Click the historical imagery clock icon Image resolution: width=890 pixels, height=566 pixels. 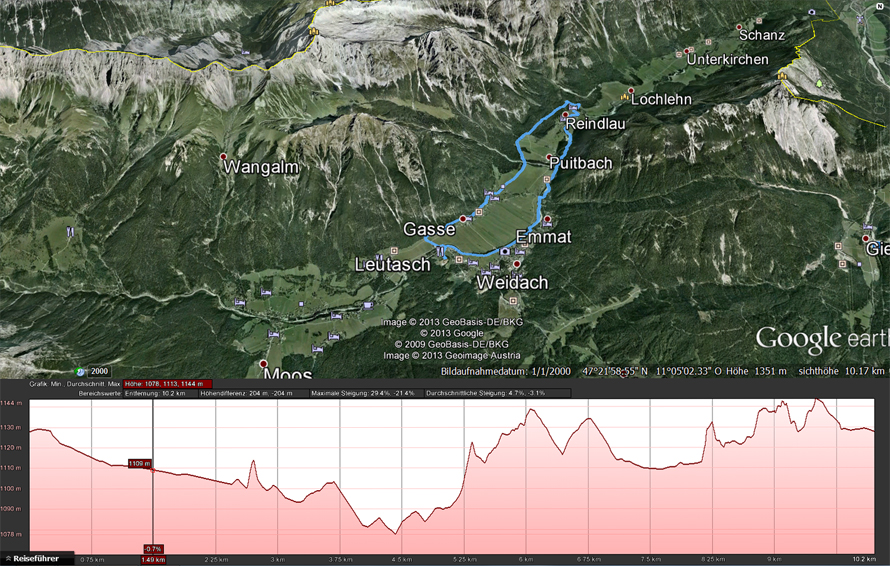[81, 372]
